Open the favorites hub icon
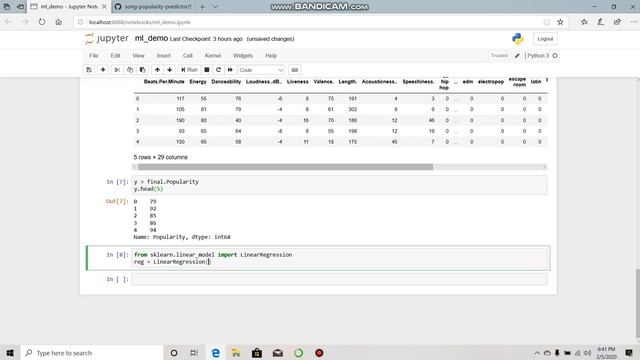 pos(584,22)
